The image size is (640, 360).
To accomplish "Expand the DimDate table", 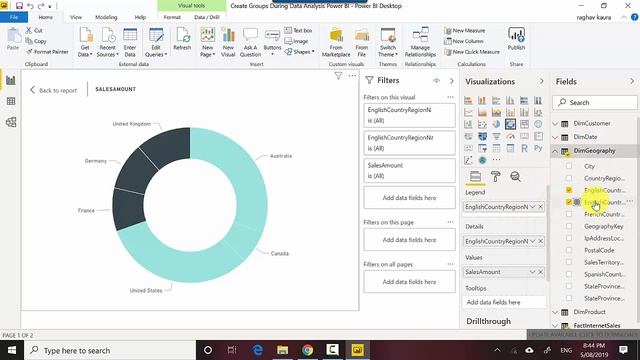I will click(555, 137).
